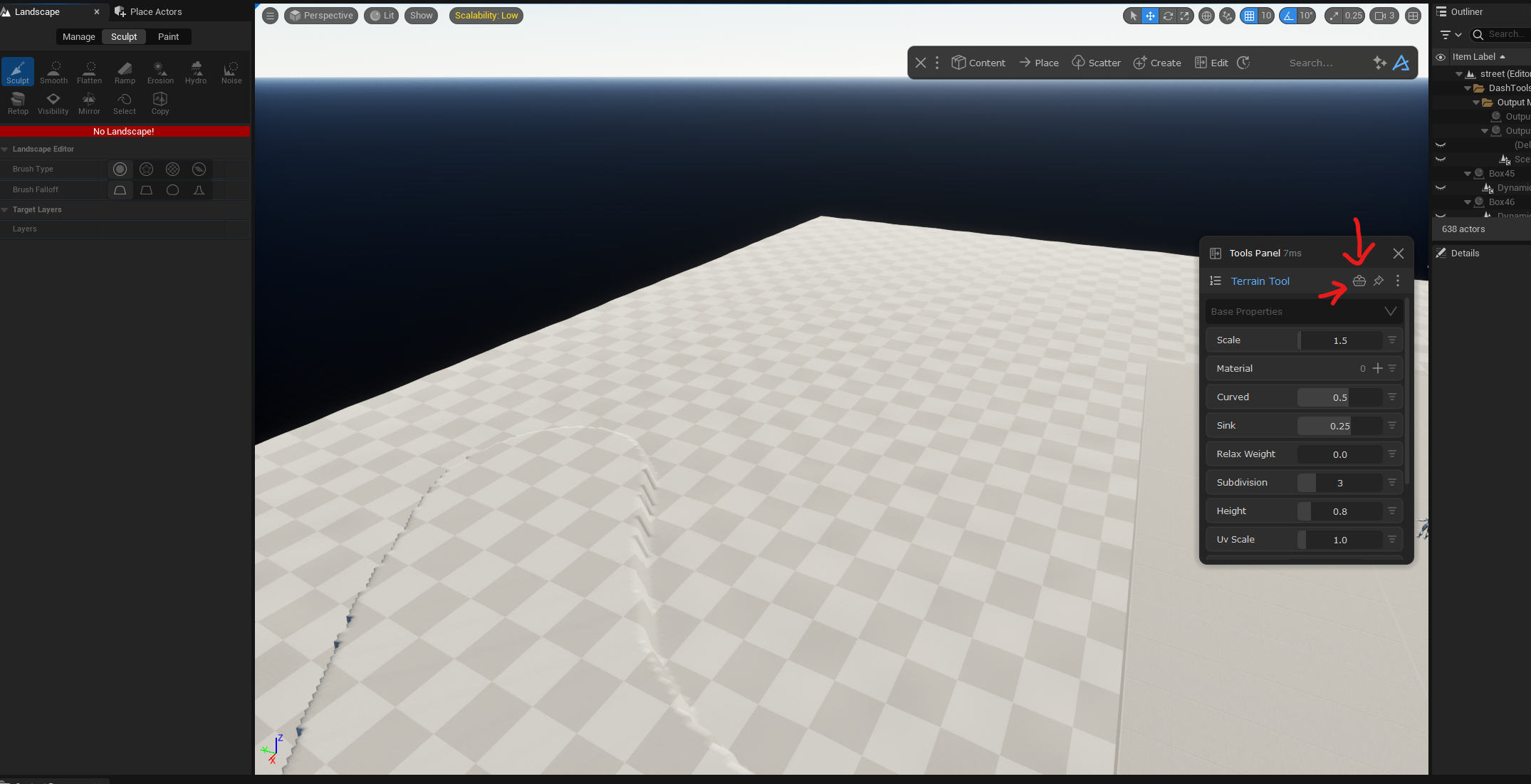Select the circular brush type
Viewport: 1531px width, 784px height.
pyautogui.click(x=120, y=169)
